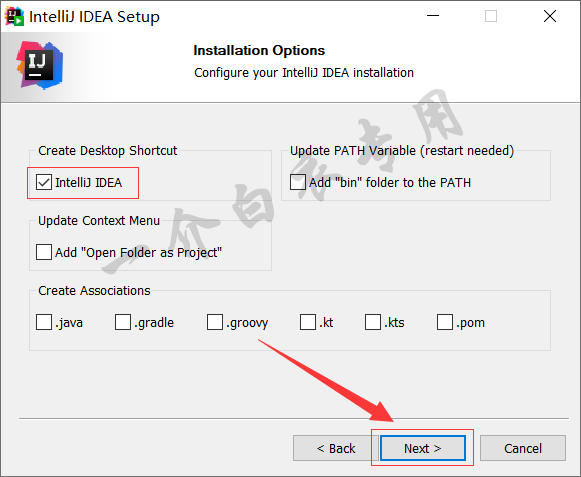Click the IntelliJ IDEA title bar icon
Image resolution: width=581 pixels, height=477 pixels.
click(14, 17)
